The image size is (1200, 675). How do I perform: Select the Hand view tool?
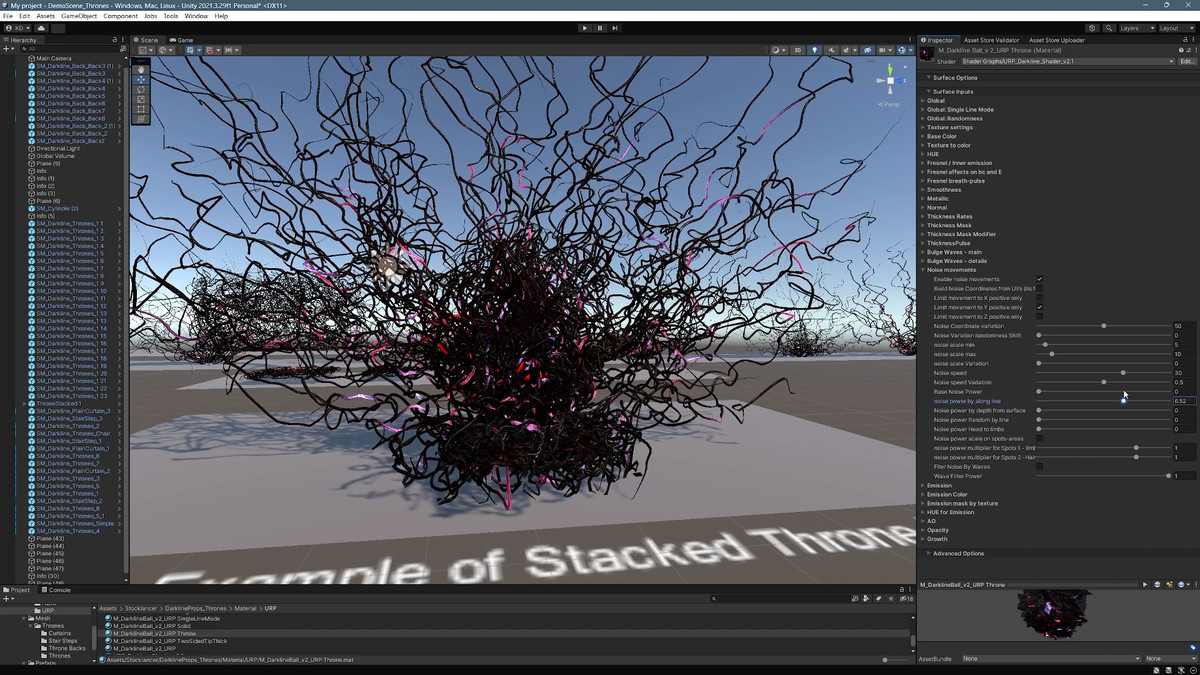click(141, 69)
